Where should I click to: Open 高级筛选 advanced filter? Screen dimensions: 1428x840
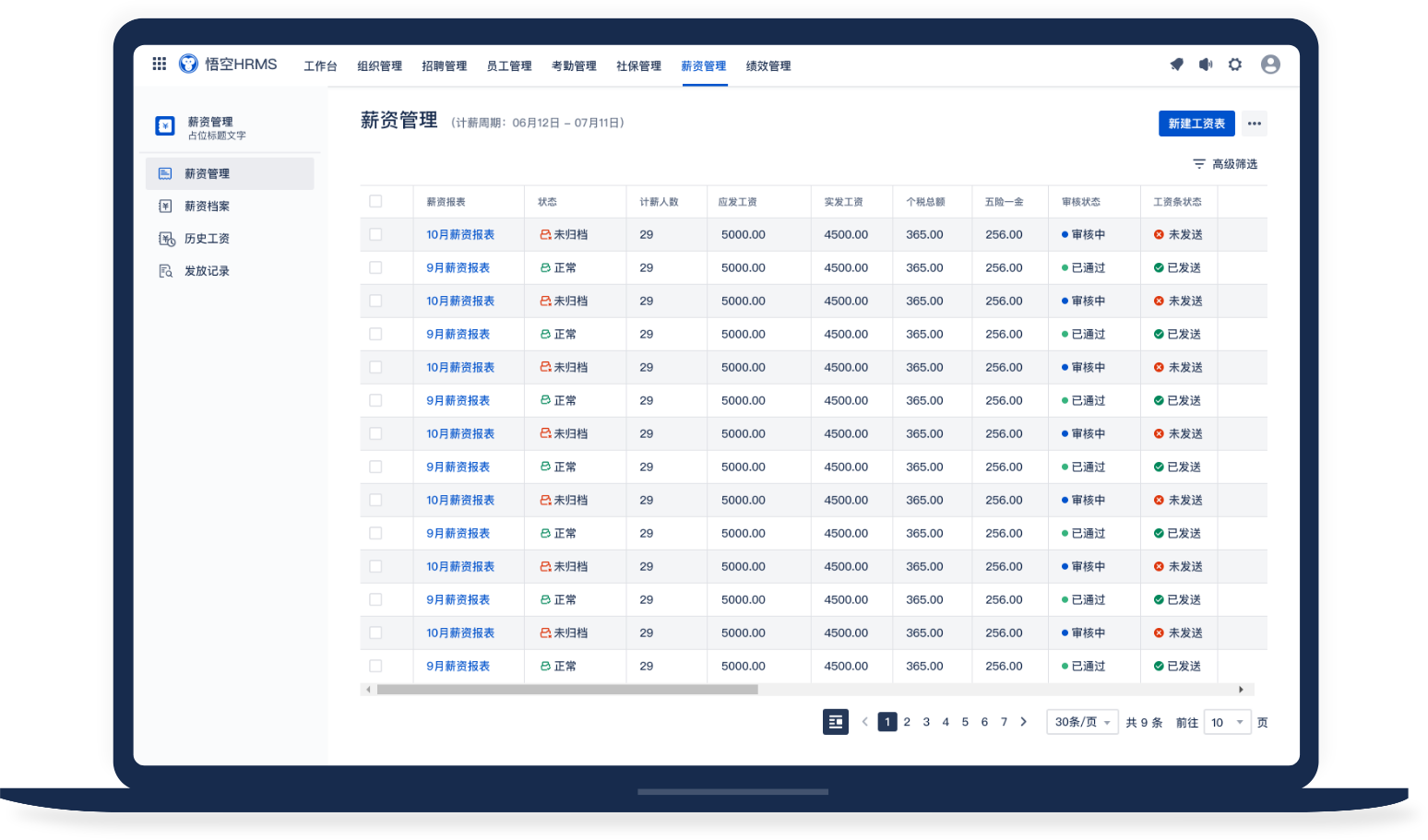pos(1225,164)
